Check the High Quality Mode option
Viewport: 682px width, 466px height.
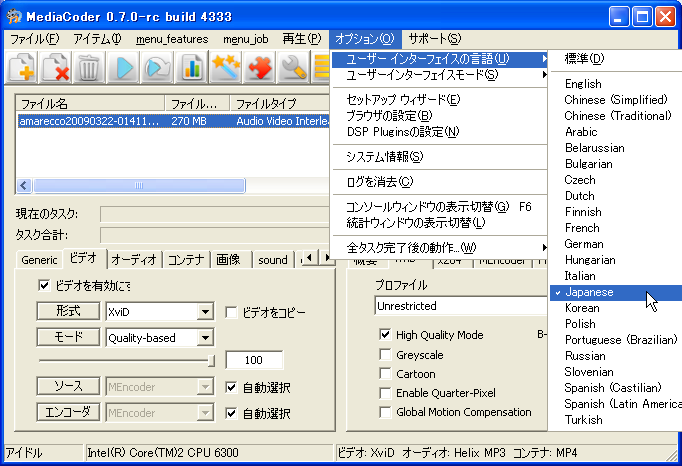click(385, 335)
